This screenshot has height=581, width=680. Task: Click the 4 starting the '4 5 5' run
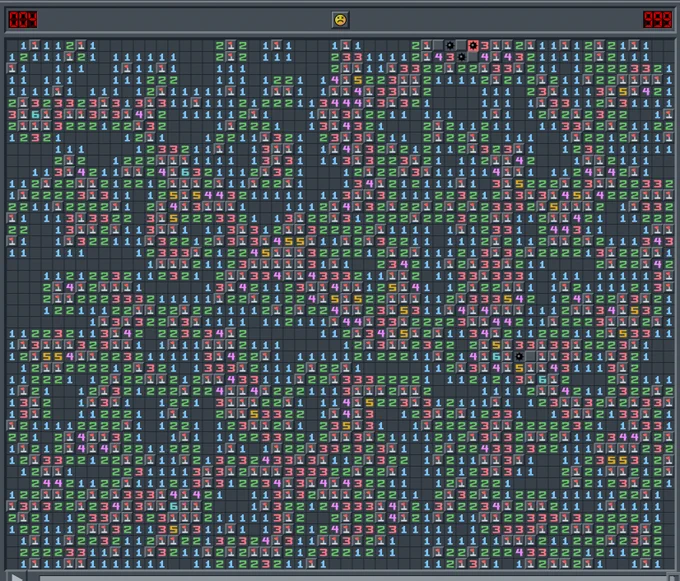point(277,241)
